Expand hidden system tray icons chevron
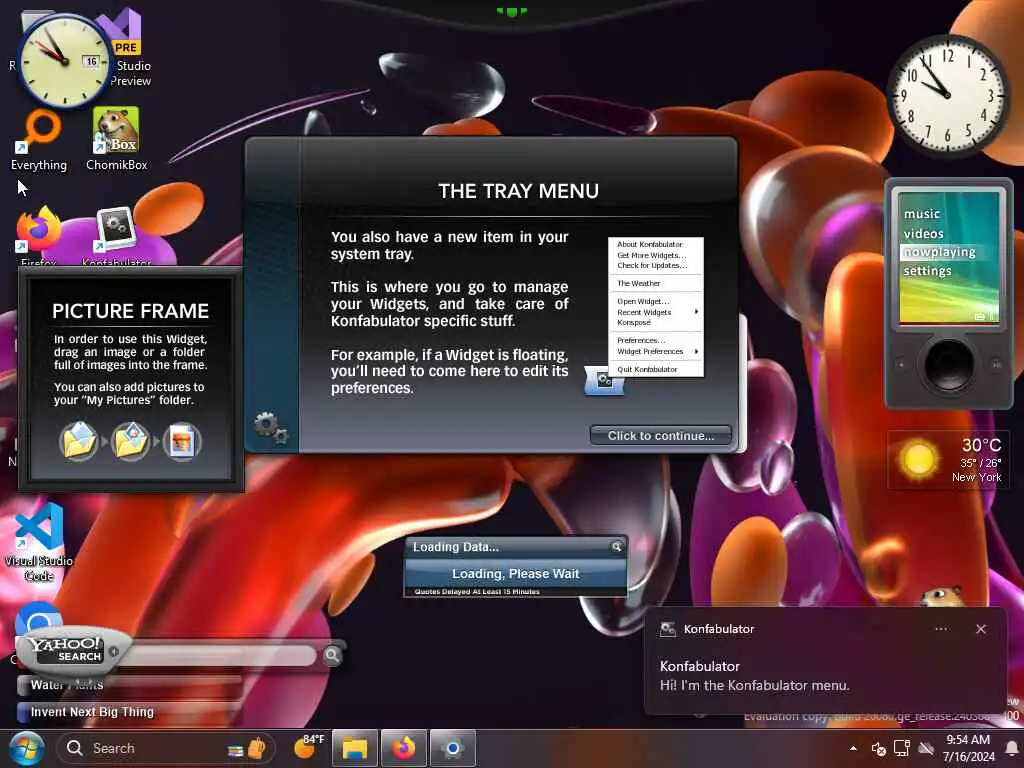 (x=853, y=748)
